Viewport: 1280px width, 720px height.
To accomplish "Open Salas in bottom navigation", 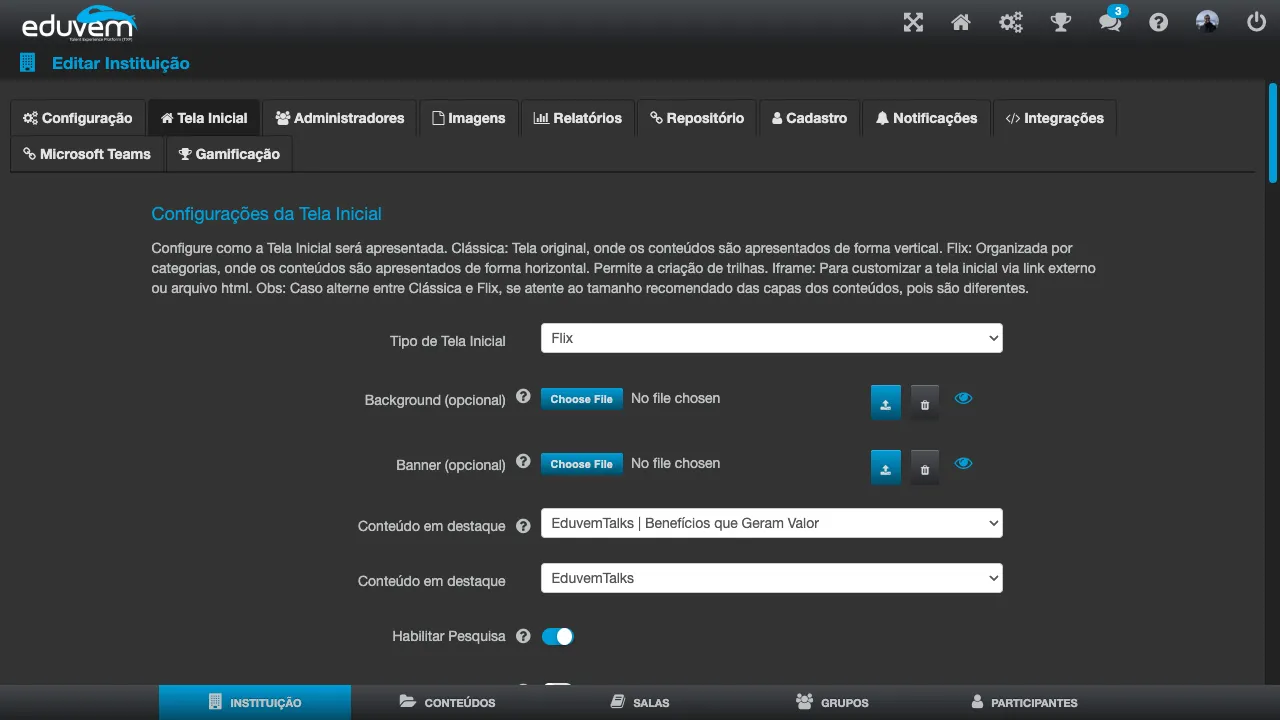I will pyautogui.click(x=640, y=702).
